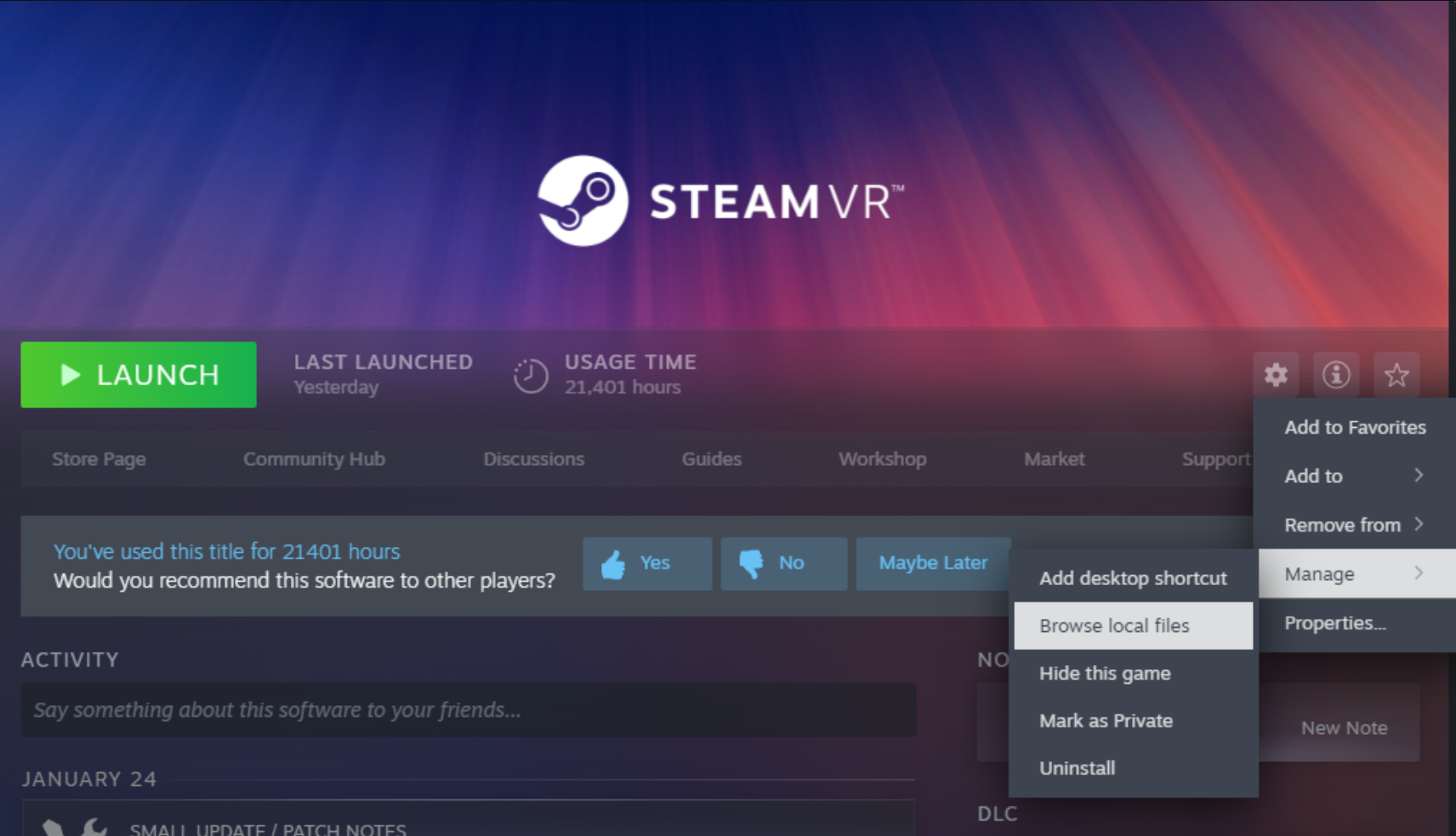The image size is (1456, 836).
Task: Switch to the Guides tab
Action: point(712,459)
